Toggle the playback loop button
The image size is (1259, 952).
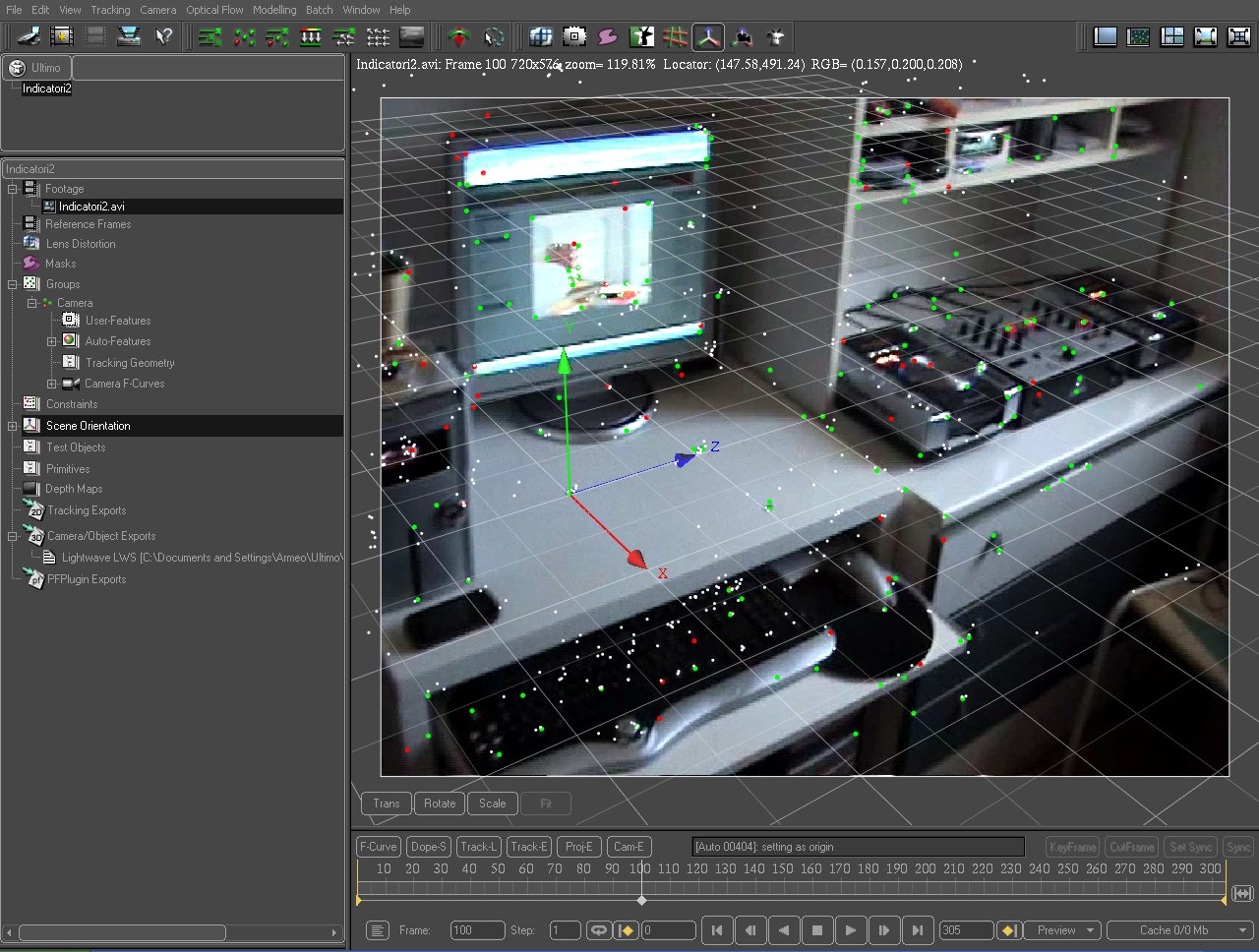click(x=598, y=930)
